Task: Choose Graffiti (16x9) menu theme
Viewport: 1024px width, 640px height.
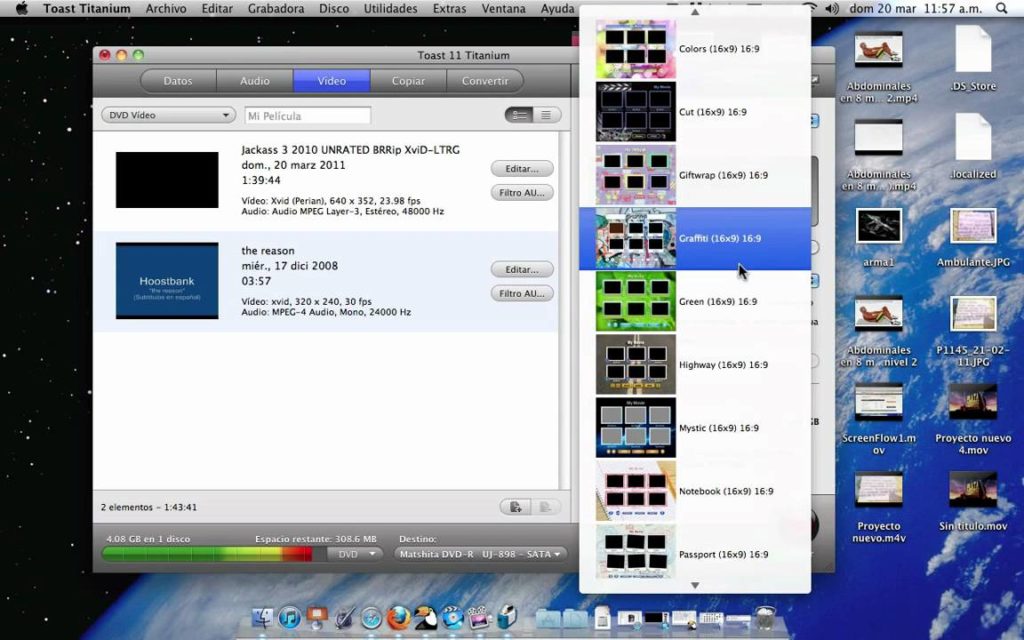Action: 695,238
